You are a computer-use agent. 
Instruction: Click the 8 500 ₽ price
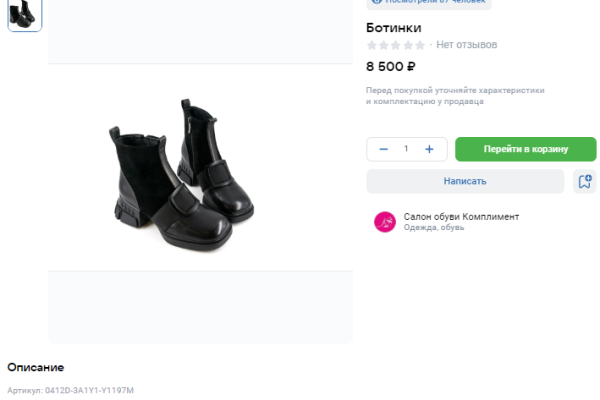[x=391, y=67]
